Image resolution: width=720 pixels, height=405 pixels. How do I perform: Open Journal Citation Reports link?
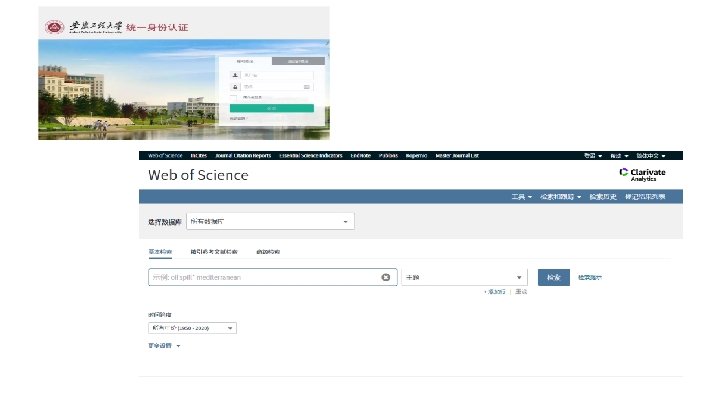pos(243,156)
